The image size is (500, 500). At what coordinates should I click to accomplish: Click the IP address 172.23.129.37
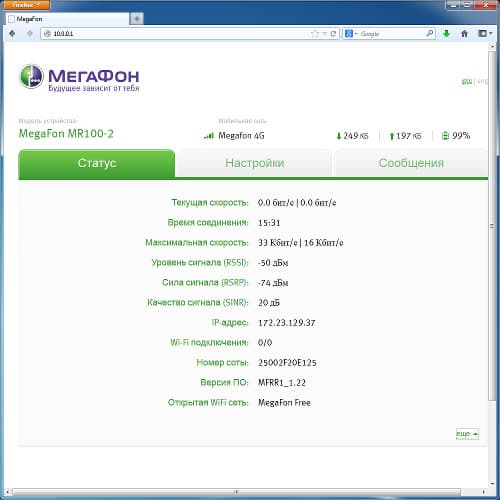[287, 323]
